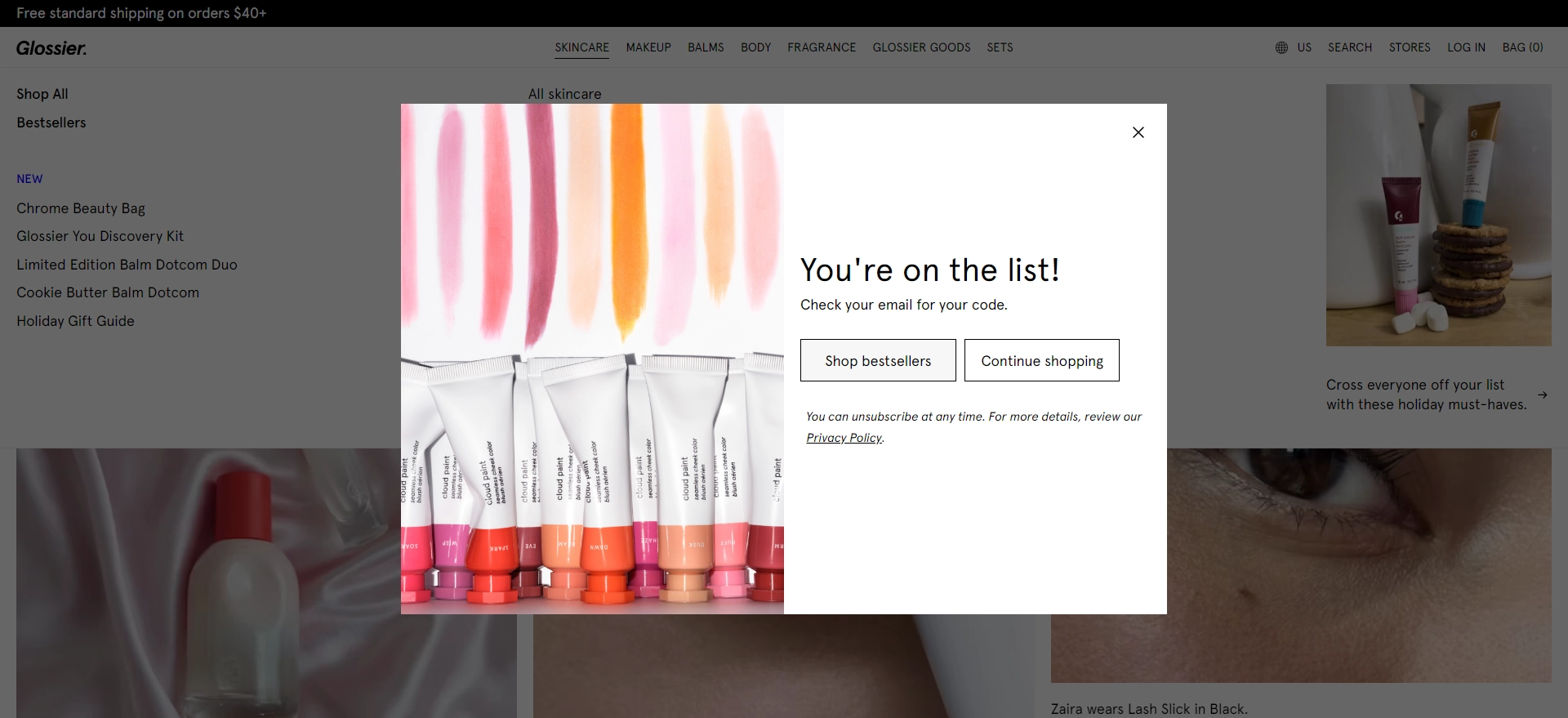The width and height of the screenshot is (1568, 718).
Task: Click 'Cross everyone off your list' text
Action: coord(1415,385)
